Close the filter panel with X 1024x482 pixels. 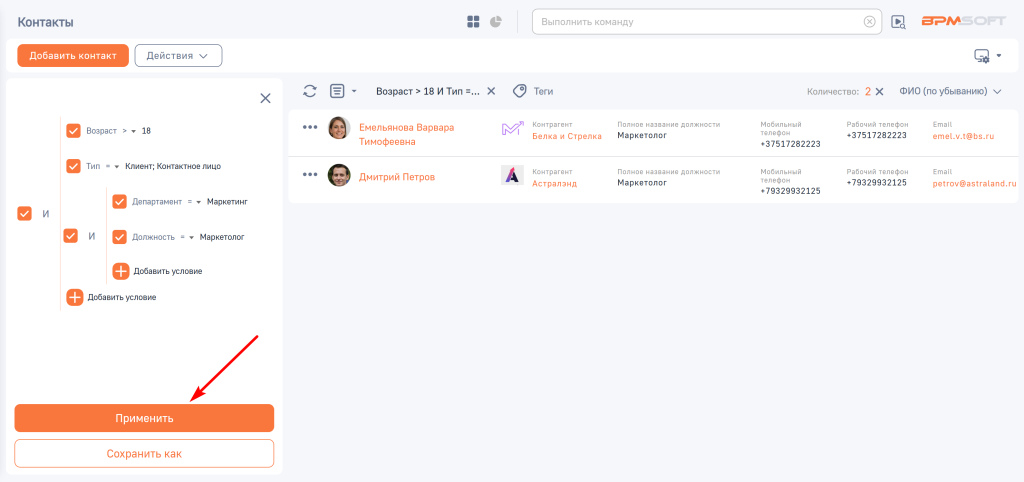coord(265,98)
